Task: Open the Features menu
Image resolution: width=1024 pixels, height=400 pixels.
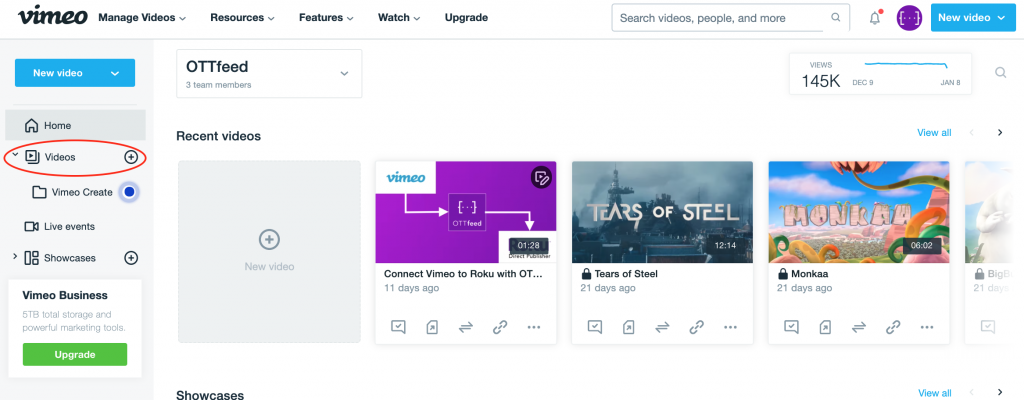Action: click(x=326, y=18)
